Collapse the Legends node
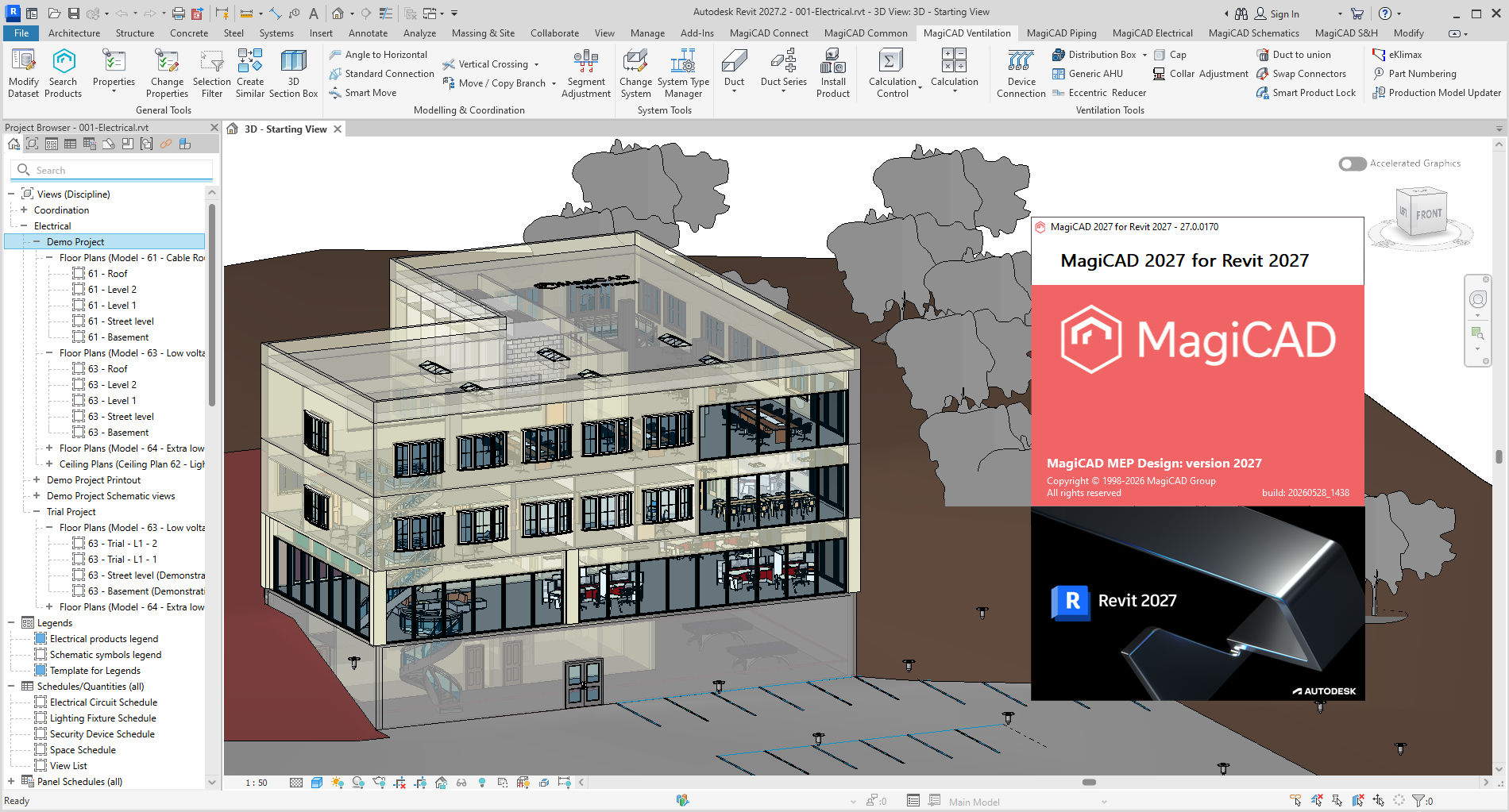 point(11,623)
